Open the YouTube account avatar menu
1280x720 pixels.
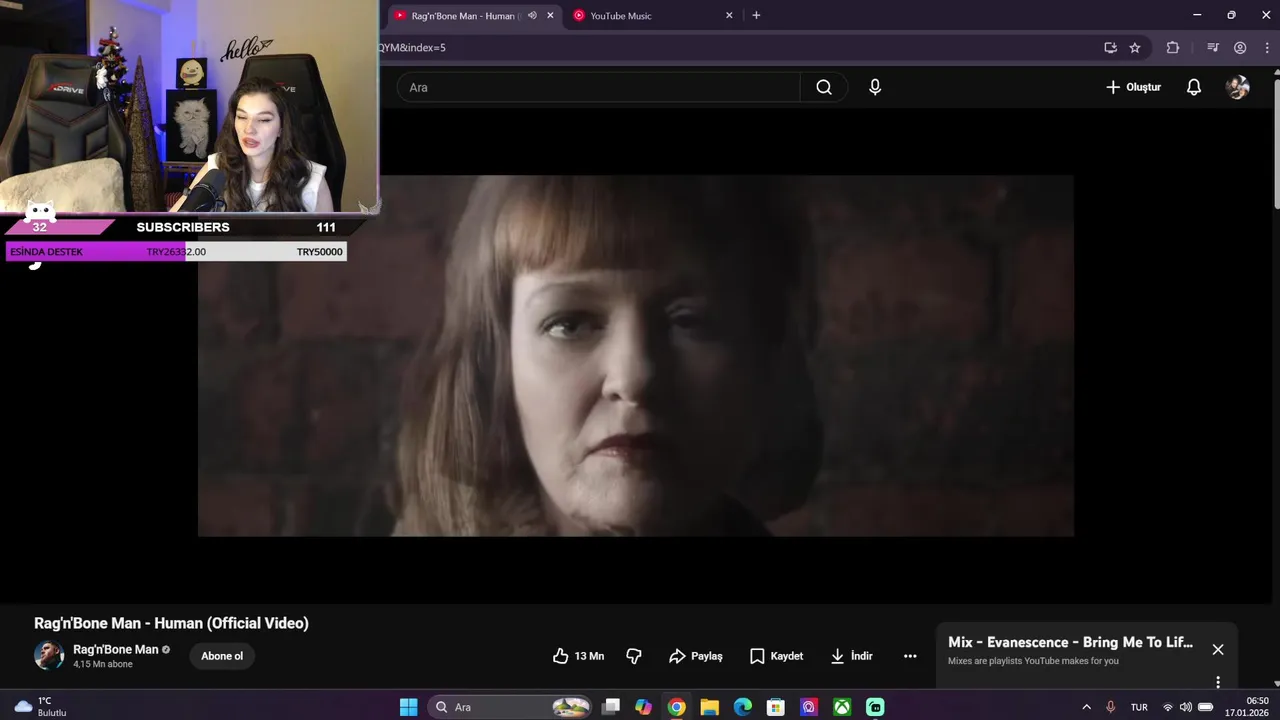click(x=1238, y=87)
